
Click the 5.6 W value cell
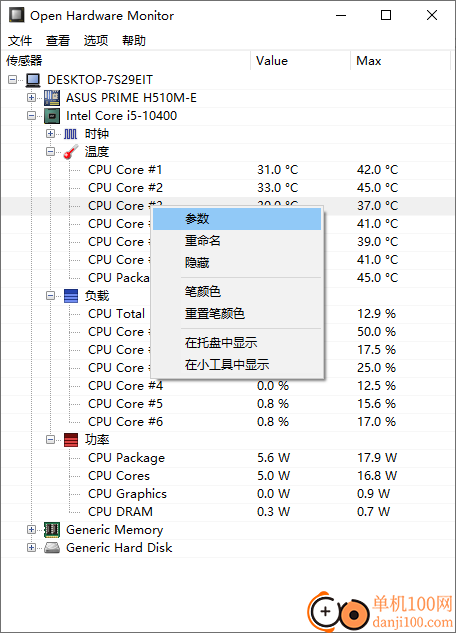[274, 458]
